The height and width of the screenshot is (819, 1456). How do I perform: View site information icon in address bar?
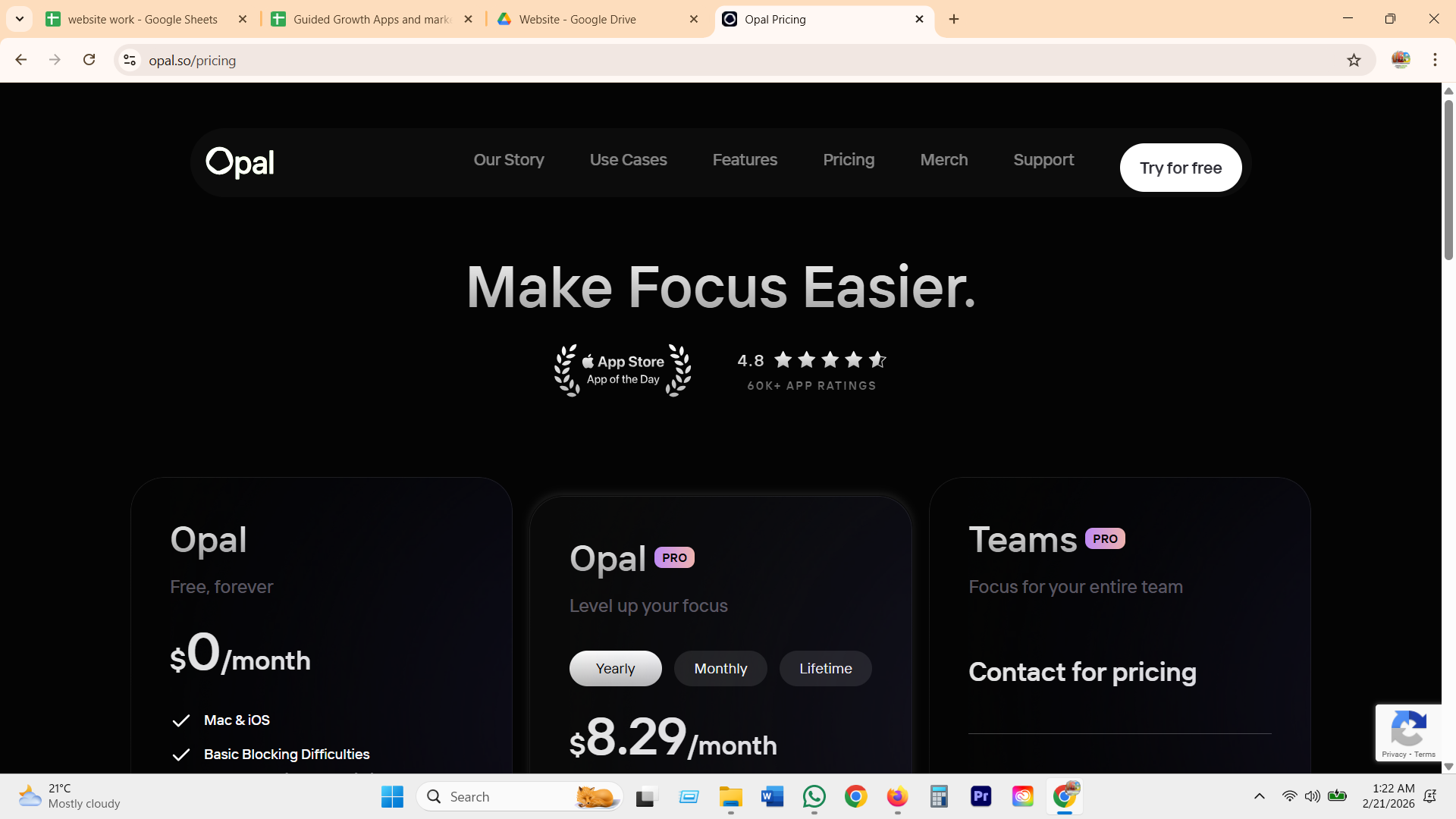130,60
